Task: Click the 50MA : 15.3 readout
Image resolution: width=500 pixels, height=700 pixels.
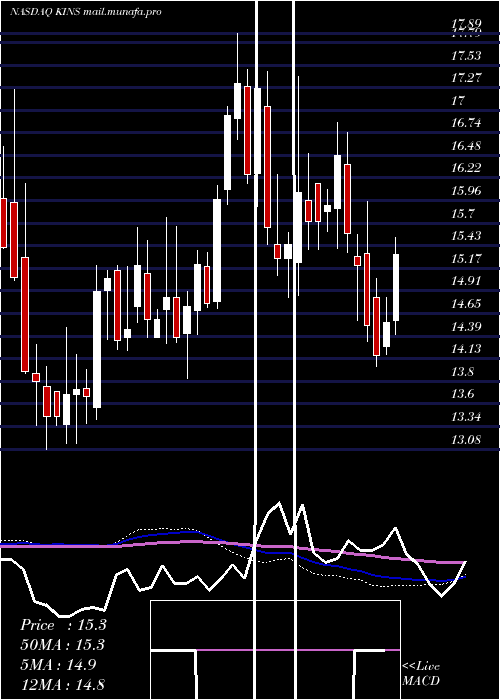Action: [62, 645]
